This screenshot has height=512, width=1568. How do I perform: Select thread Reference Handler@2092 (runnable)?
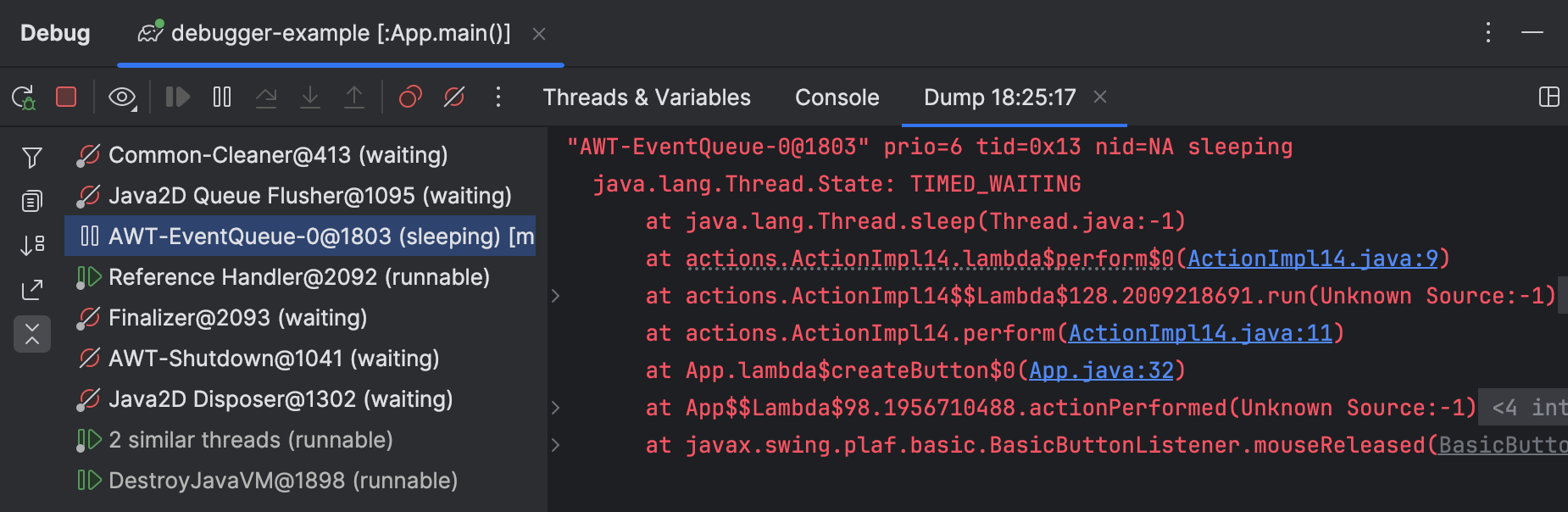point(299,277)
